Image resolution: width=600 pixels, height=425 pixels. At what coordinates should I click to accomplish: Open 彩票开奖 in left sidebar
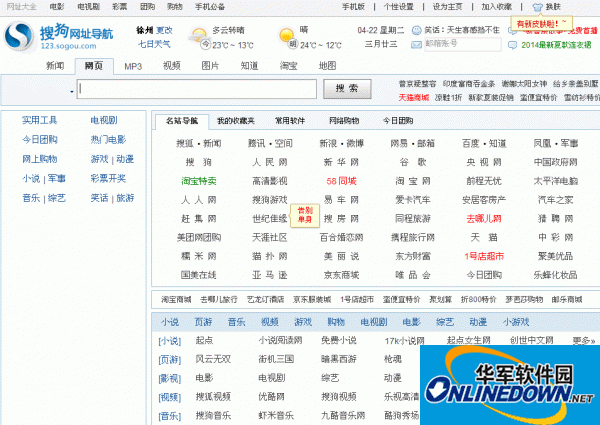108,179
